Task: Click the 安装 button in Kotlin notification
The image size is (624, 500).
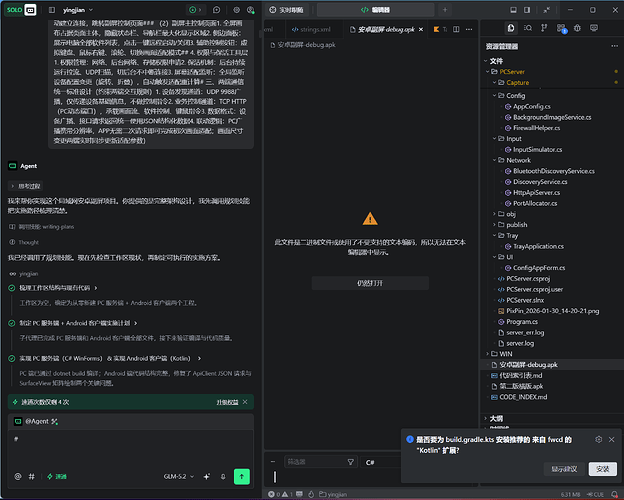Action: 603,469
